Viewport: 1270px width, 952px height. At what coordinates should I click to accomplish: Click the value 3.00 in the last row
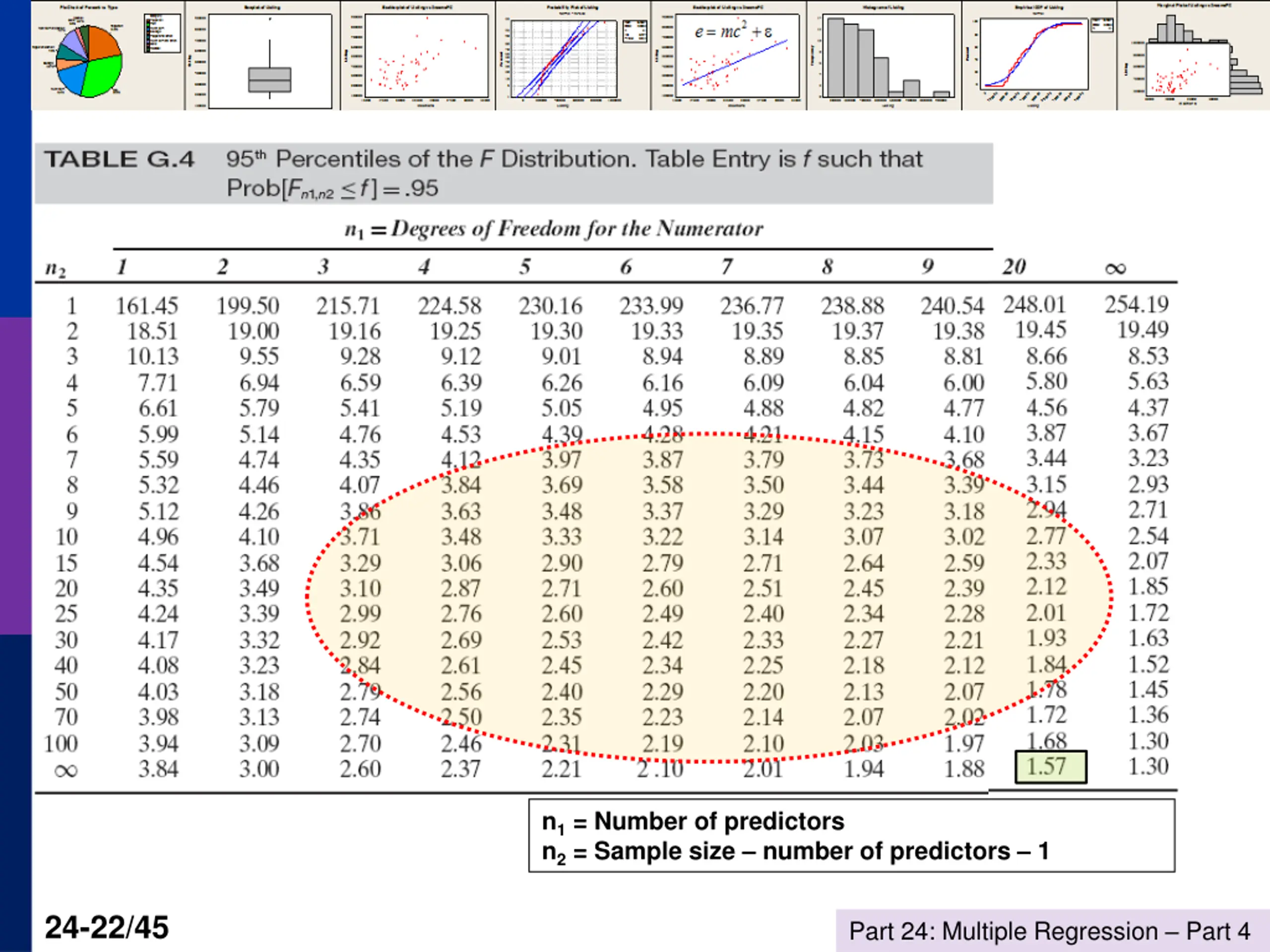(x=259, y=769)
